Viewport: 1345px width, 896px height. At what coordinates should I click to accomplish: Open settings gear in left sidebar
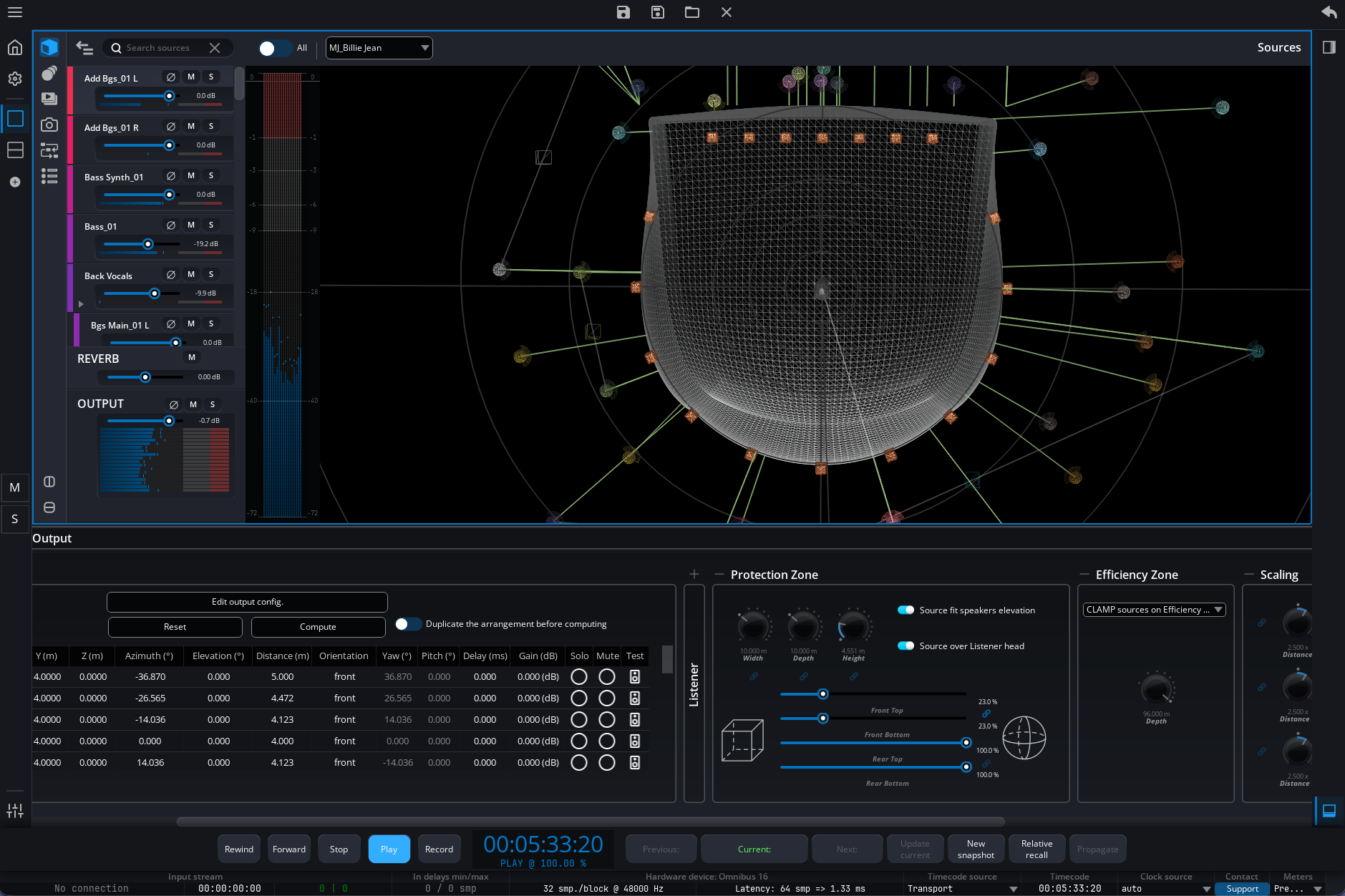pyautogui.click(x=14, y=79)
